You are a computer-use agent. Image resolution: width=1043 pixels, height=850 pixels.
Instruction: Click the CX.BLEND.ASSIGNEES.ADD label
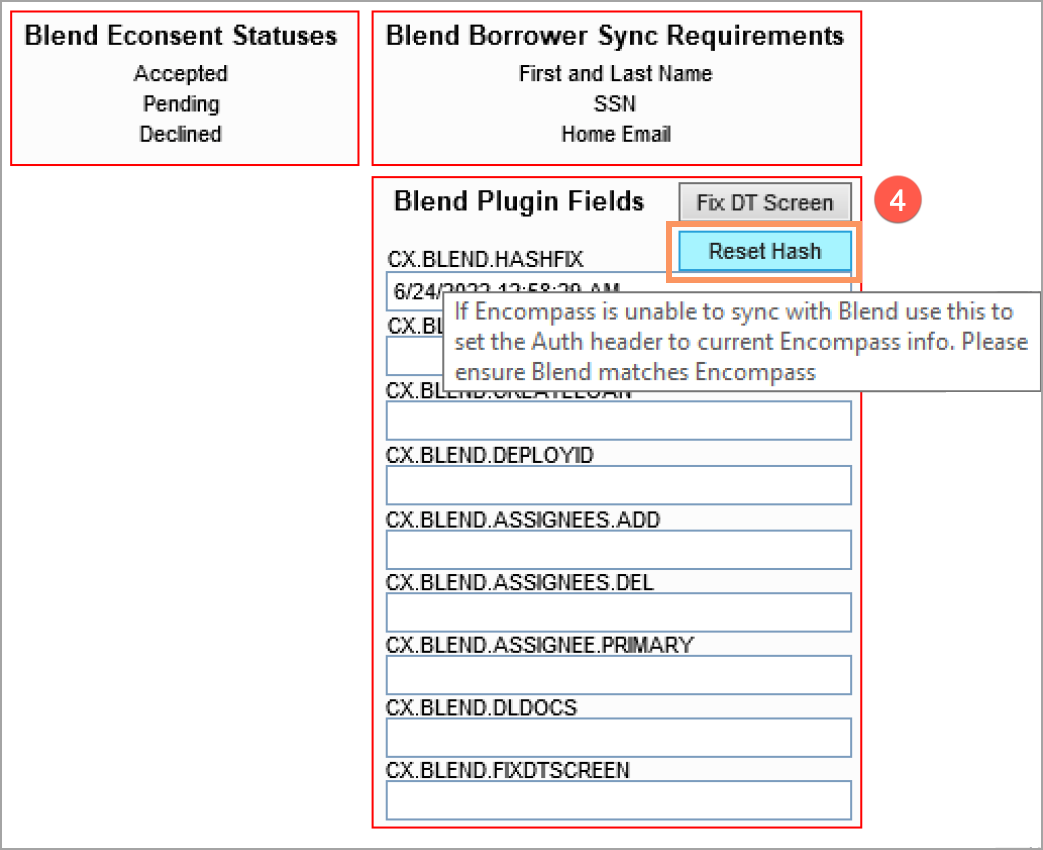pos(523,519)
